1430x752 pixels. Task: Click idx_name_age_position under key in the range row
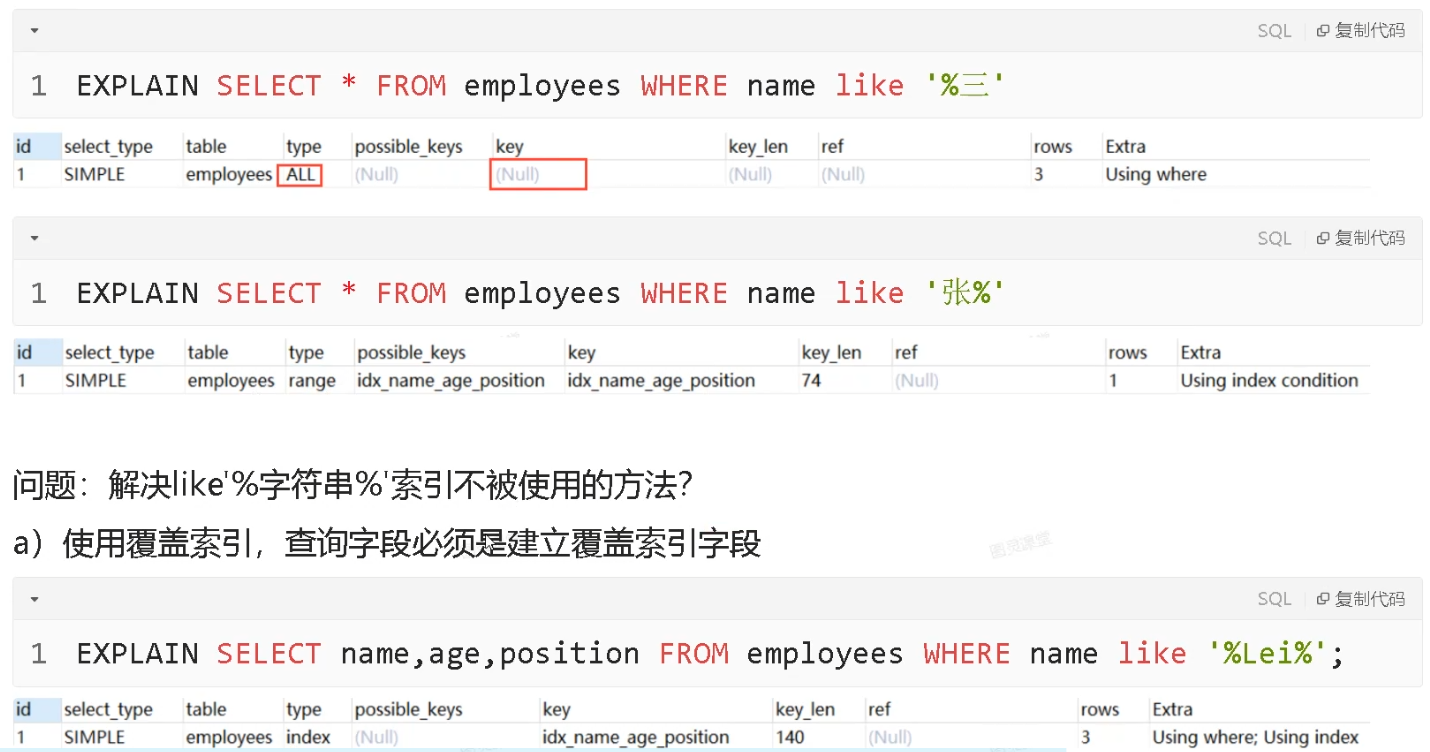click(661, 381)
